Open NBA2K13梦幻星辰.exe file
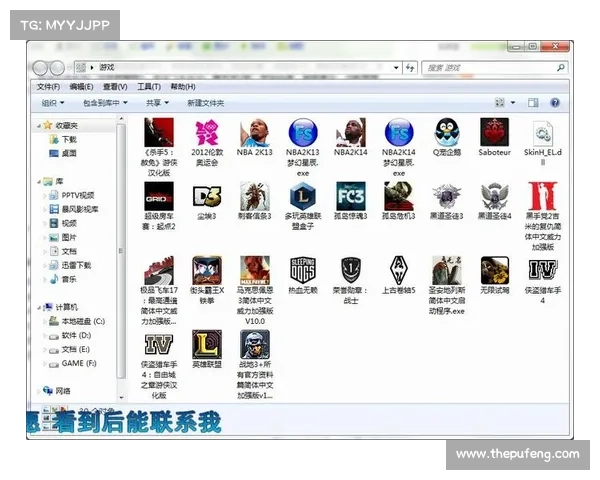The width and height of the screenshot is (600, 480). tap(303, 132)
